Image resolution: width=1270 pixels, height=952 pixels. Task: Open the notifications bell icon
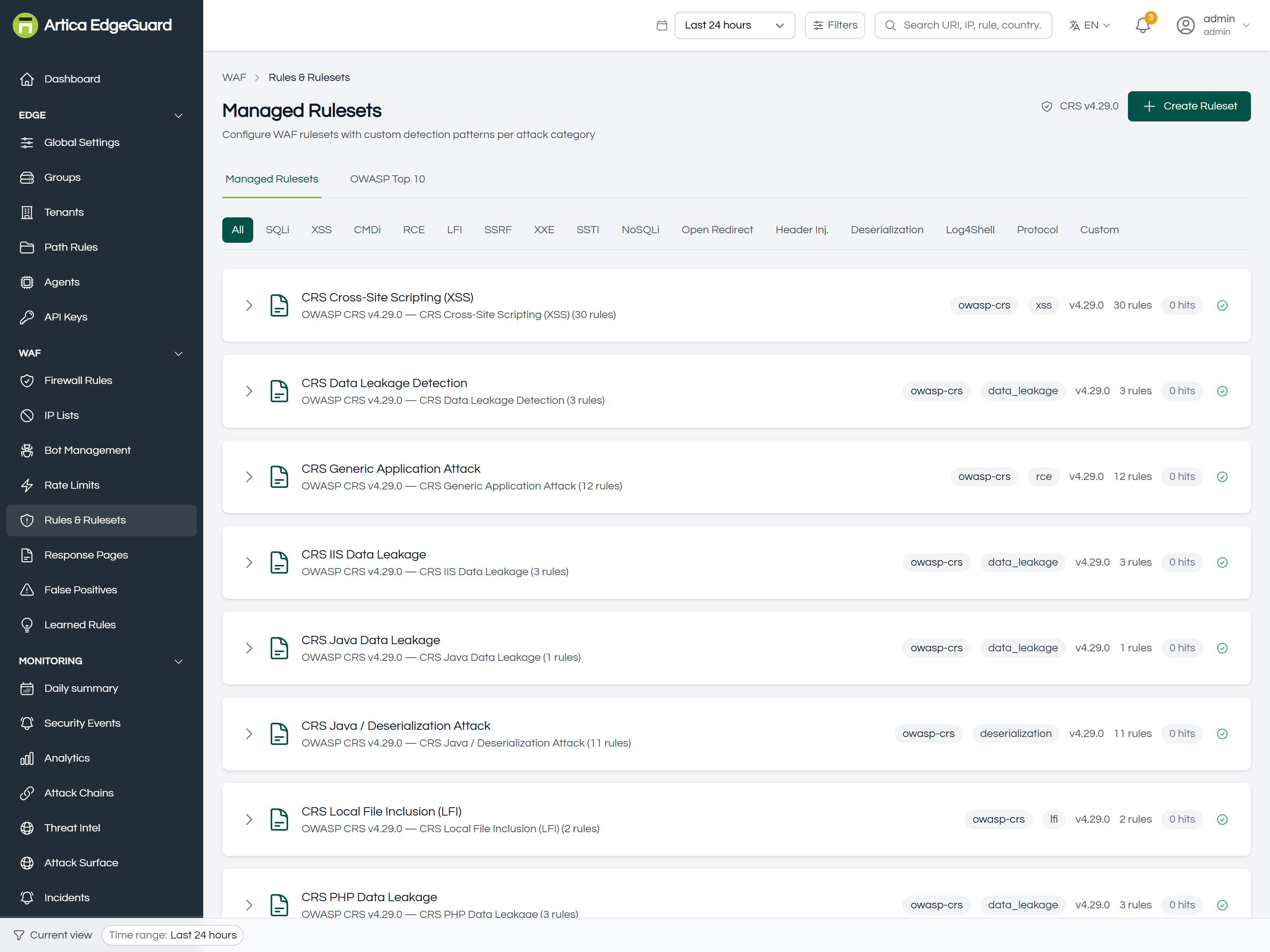[1143, 25]
